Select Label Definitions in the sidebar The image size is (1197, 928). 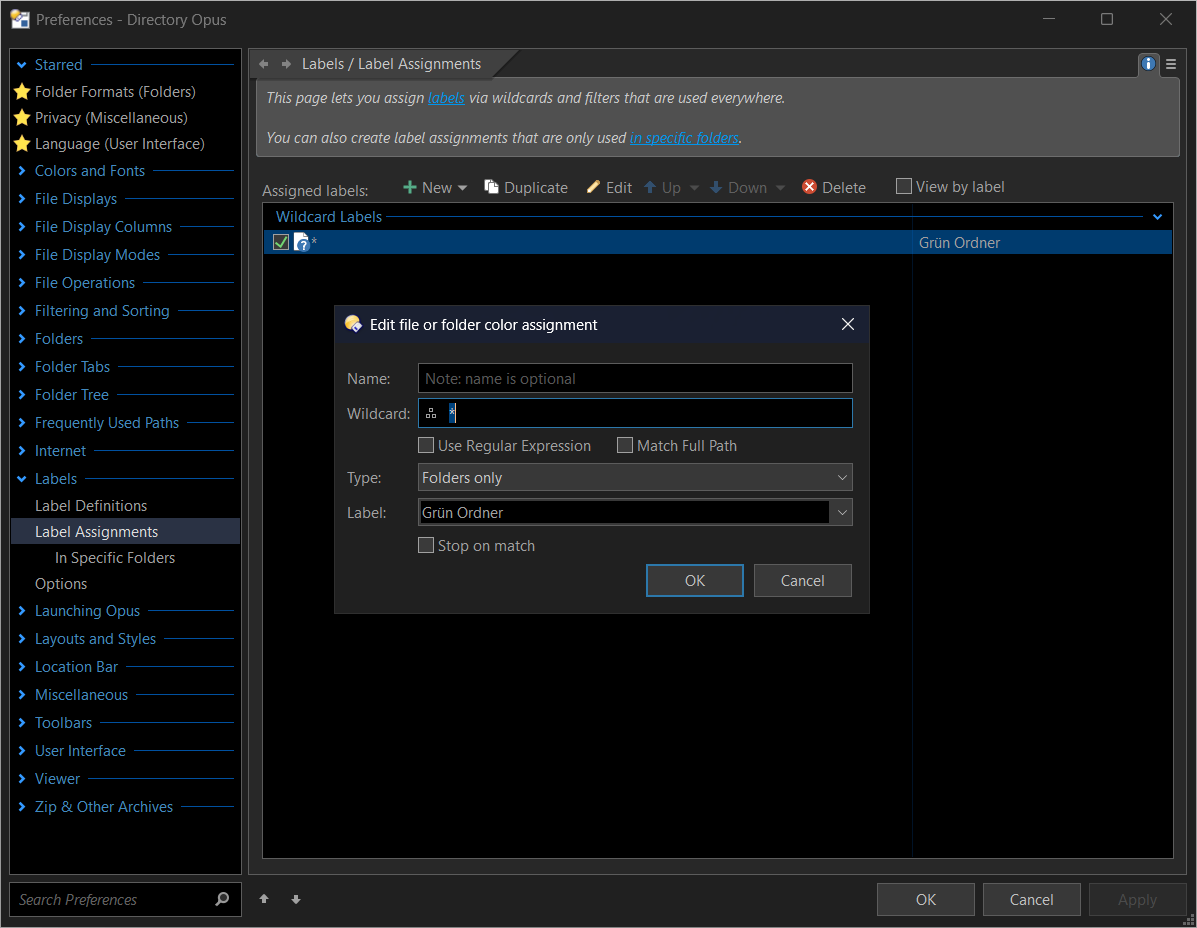pos(91,506)
